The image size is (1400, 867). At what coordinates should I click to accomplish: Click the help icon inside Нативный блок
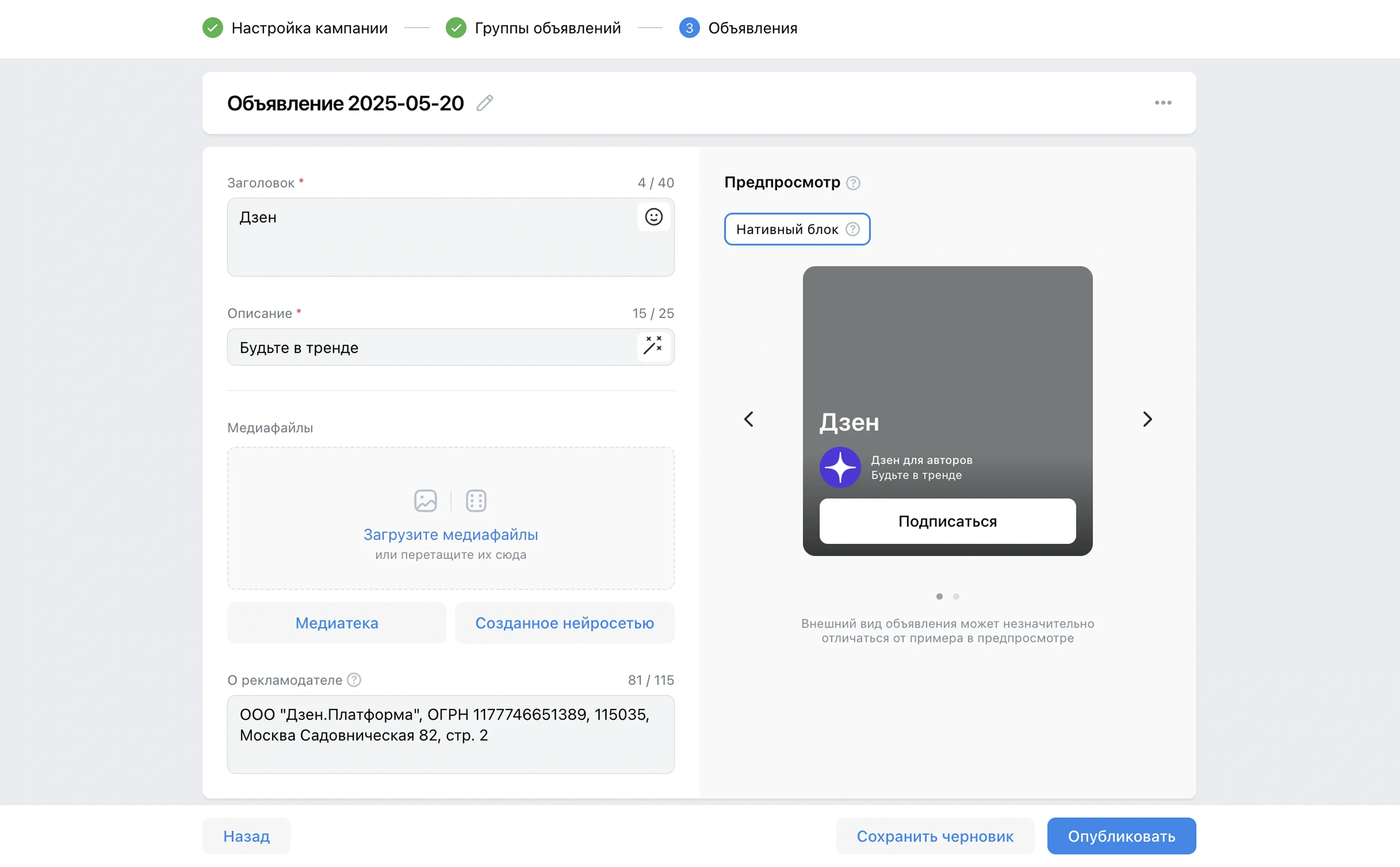pos(852,229)
